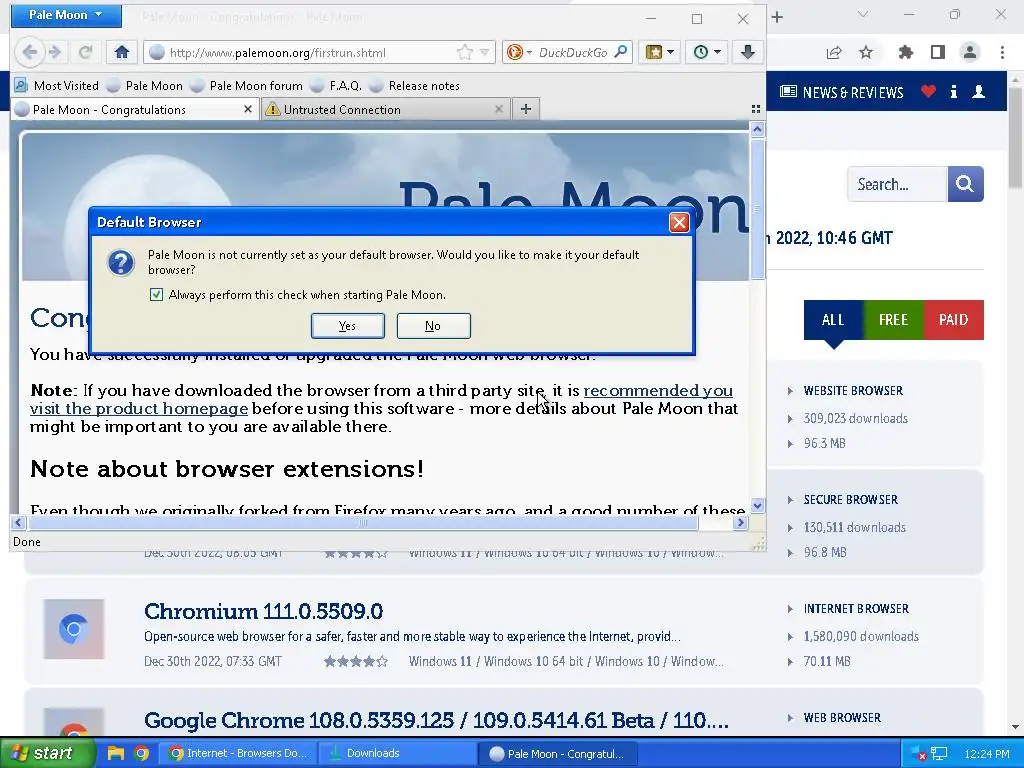1024x768 pixels.
Task: Open the Chromium 111.0.5509.0 title link
Action: 263,611
